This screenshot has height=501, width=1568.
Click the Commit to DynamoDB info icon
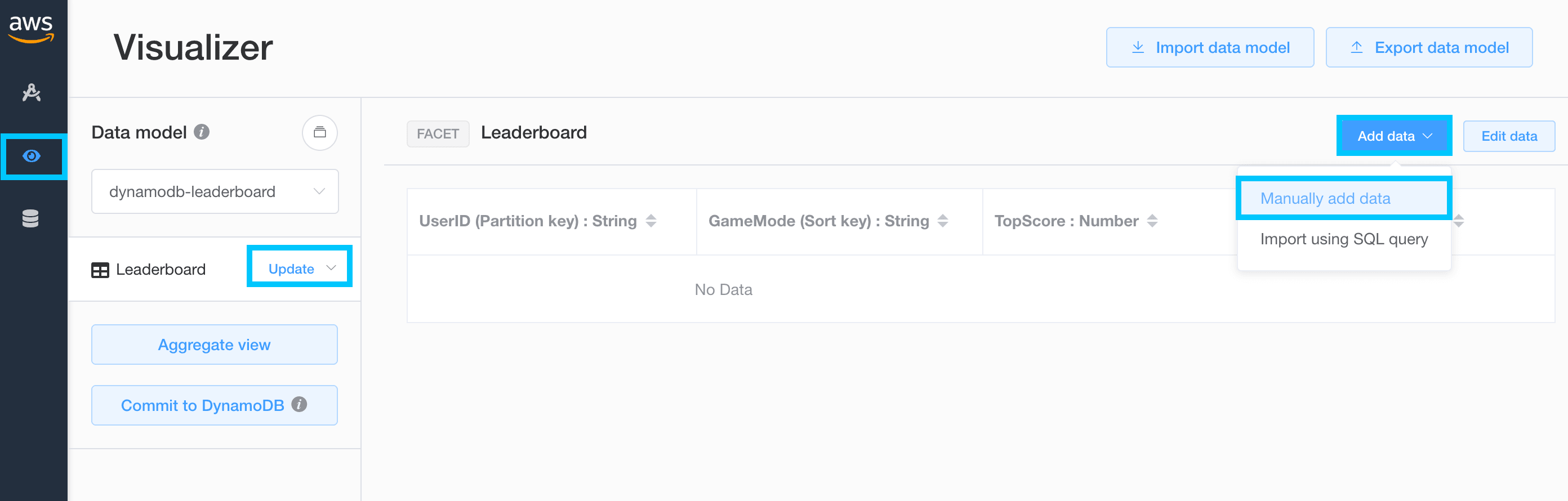(x=299, y=404)
